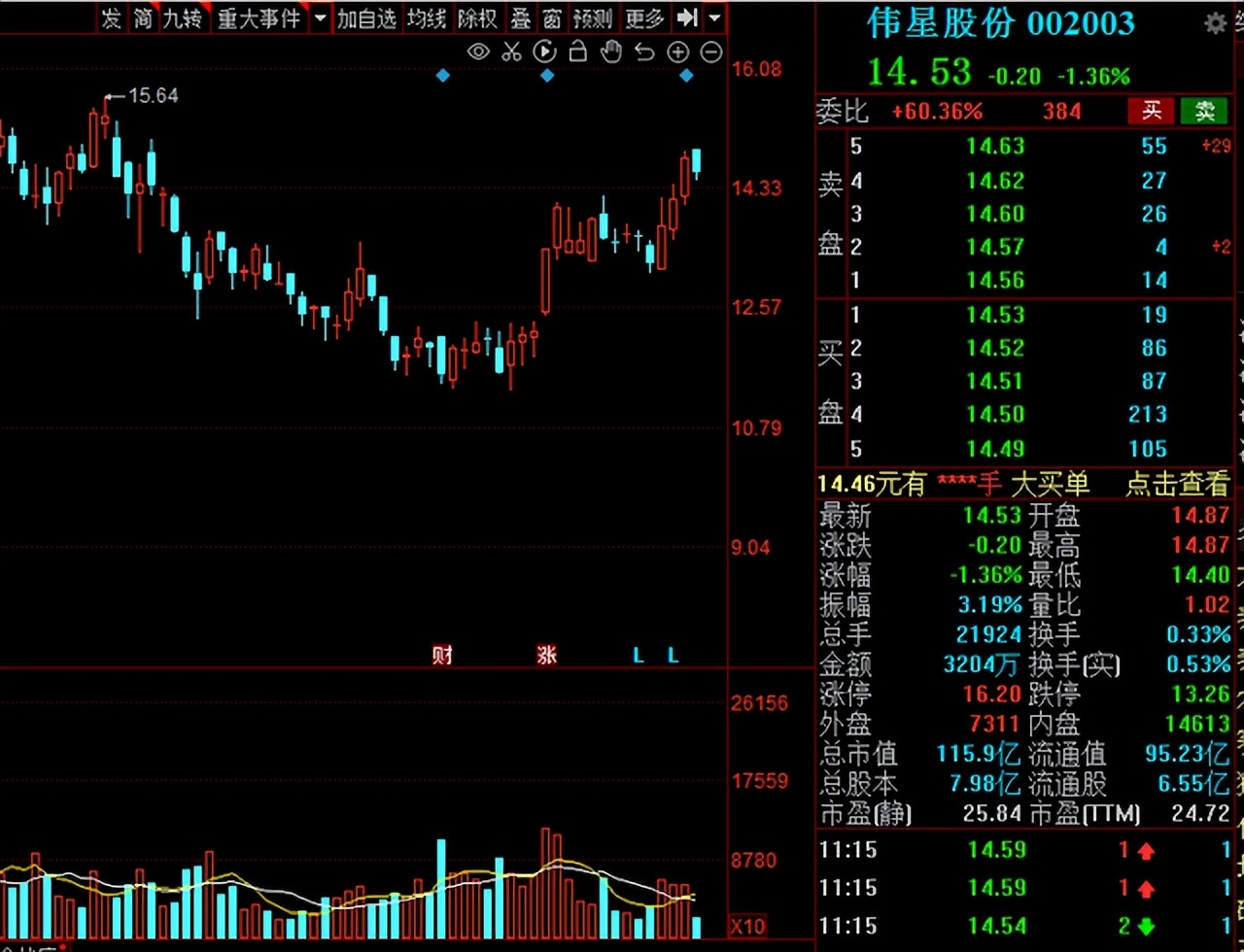Viewport: 1244px width, 952px height.
Task: Select the scissors cut tool
Action: pyautogui.click(x=512, y=52)
